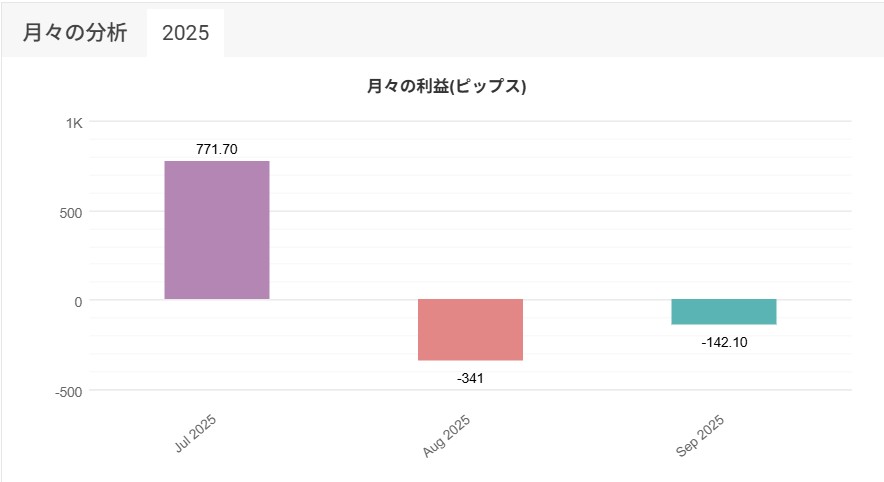Click the 1K y-axis label
This screenshot has height=482, width=884.
click(x=74, y=122)
